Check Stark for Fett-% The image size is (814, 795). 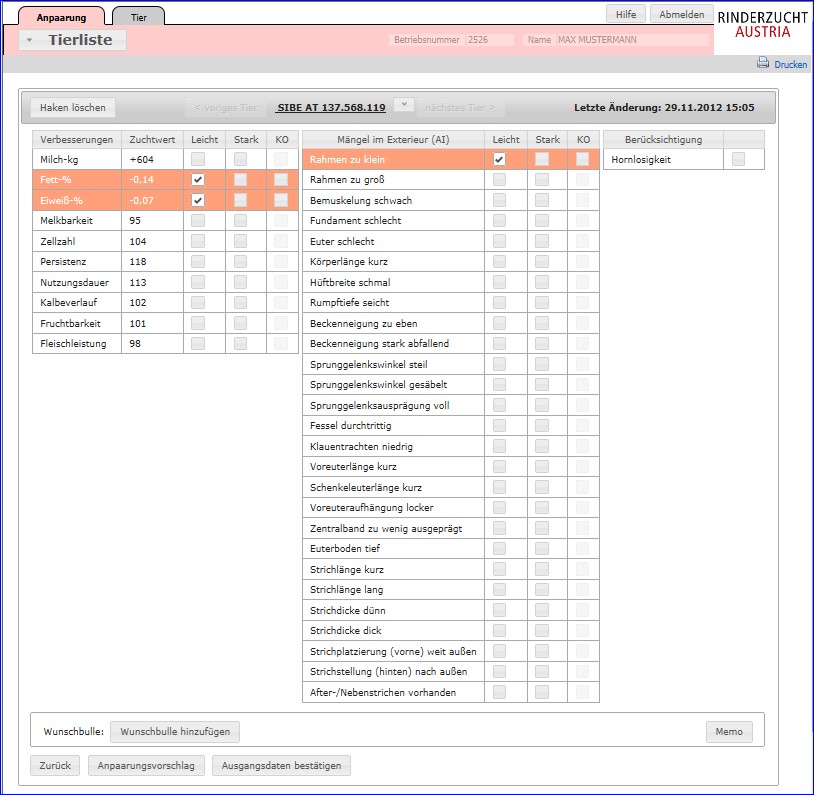click(x=240, y=180)
